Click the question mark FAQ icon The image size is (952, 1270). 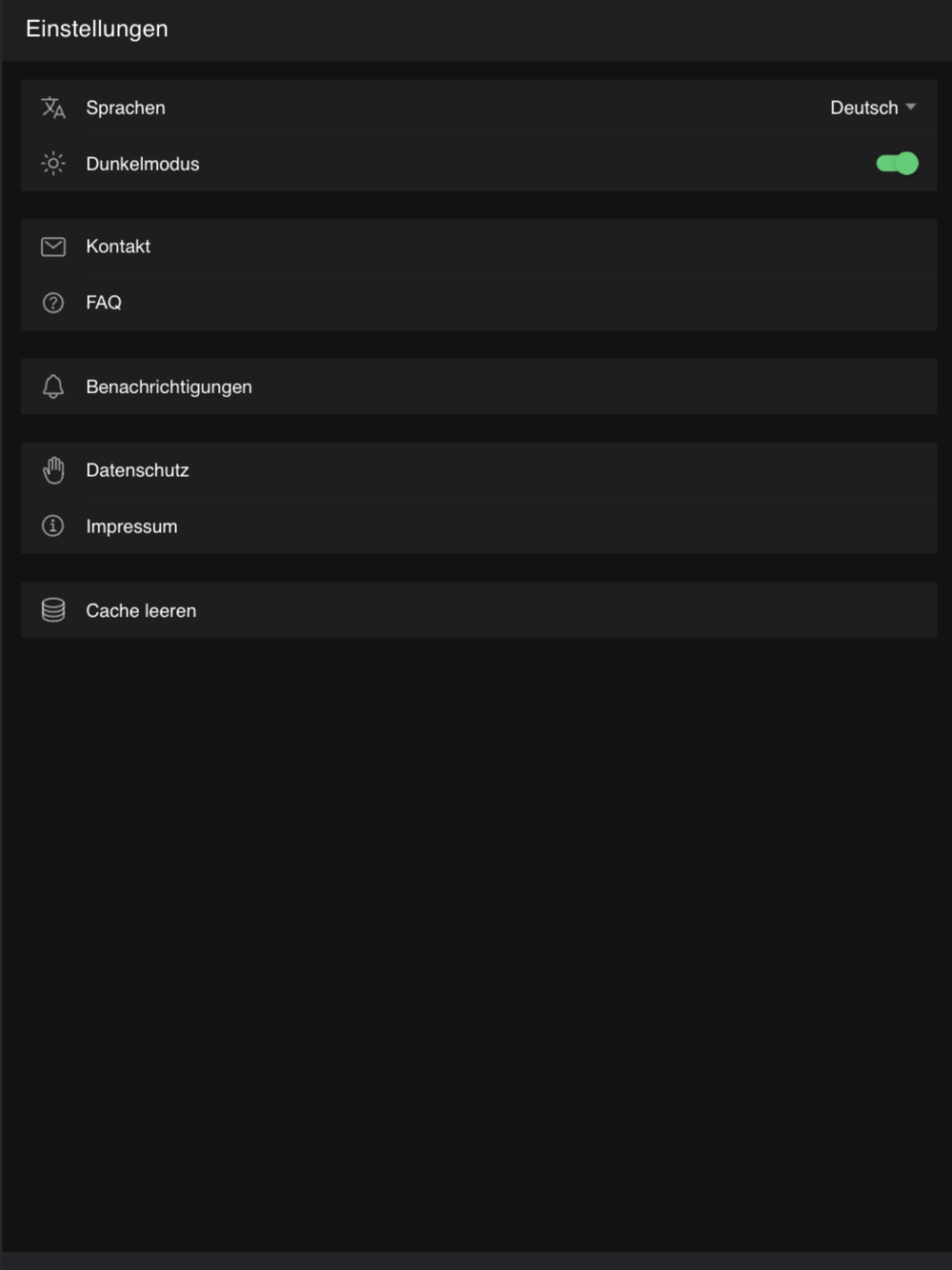click(x=53, y=303)
